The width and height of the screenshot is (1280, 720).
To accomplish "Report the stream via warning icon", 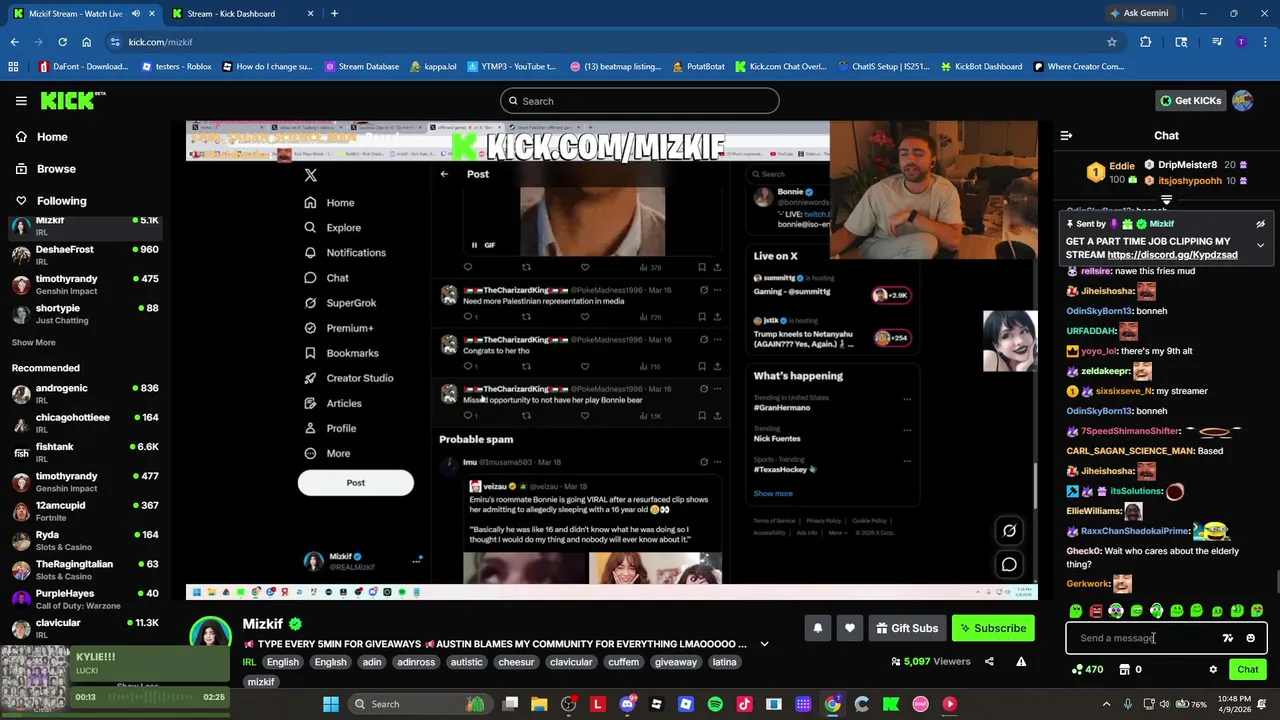I will point(1021,661).
